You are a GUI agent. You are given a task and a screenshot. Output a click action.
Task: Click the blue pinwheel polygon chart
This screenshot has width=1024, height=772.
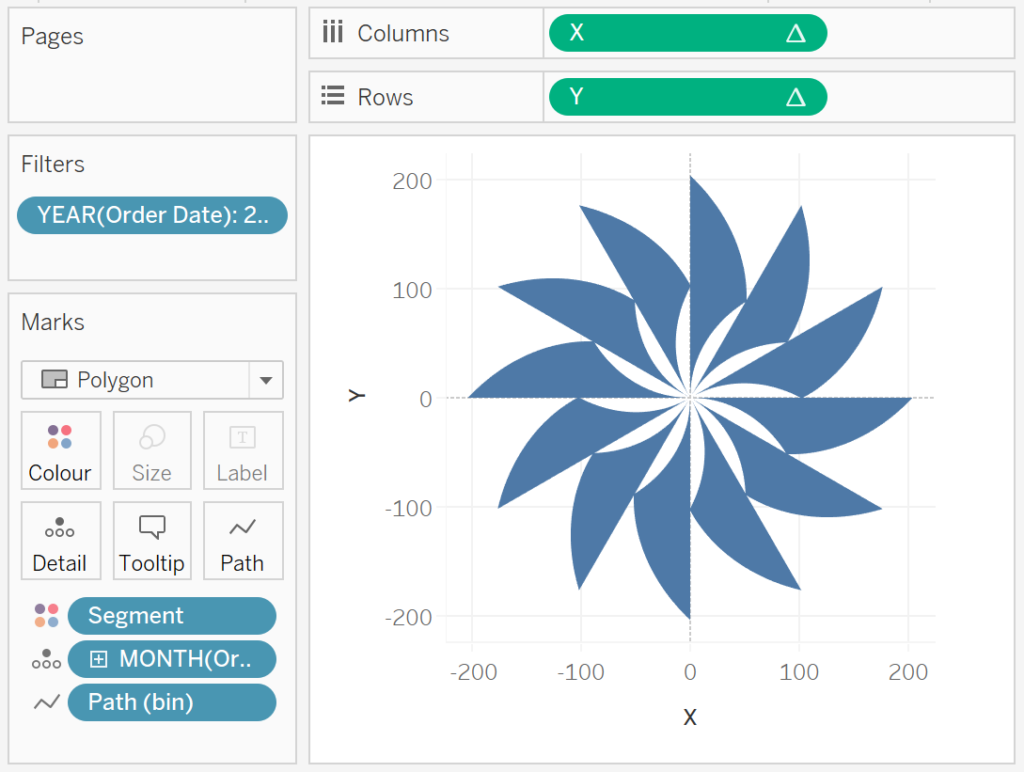tap(690, 397)
